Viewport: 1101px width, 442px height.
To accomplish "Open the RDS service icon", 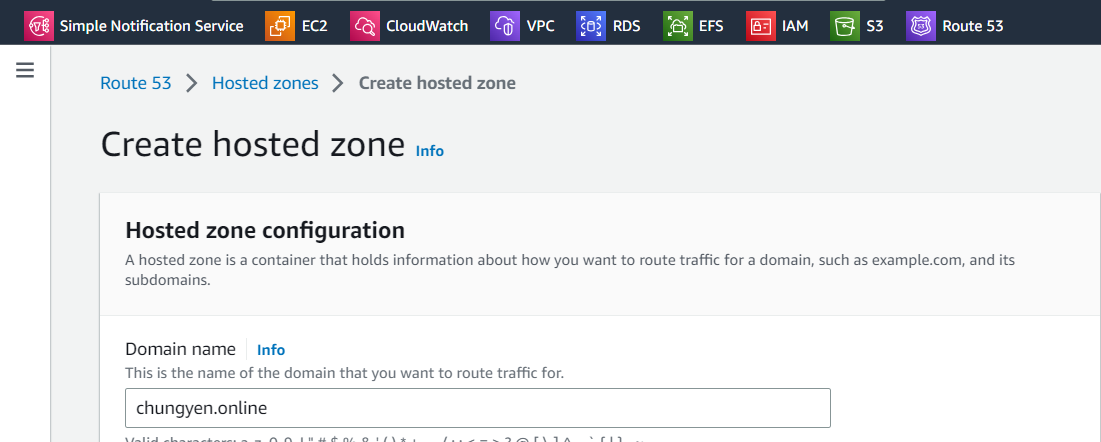I will coord(591,26).
